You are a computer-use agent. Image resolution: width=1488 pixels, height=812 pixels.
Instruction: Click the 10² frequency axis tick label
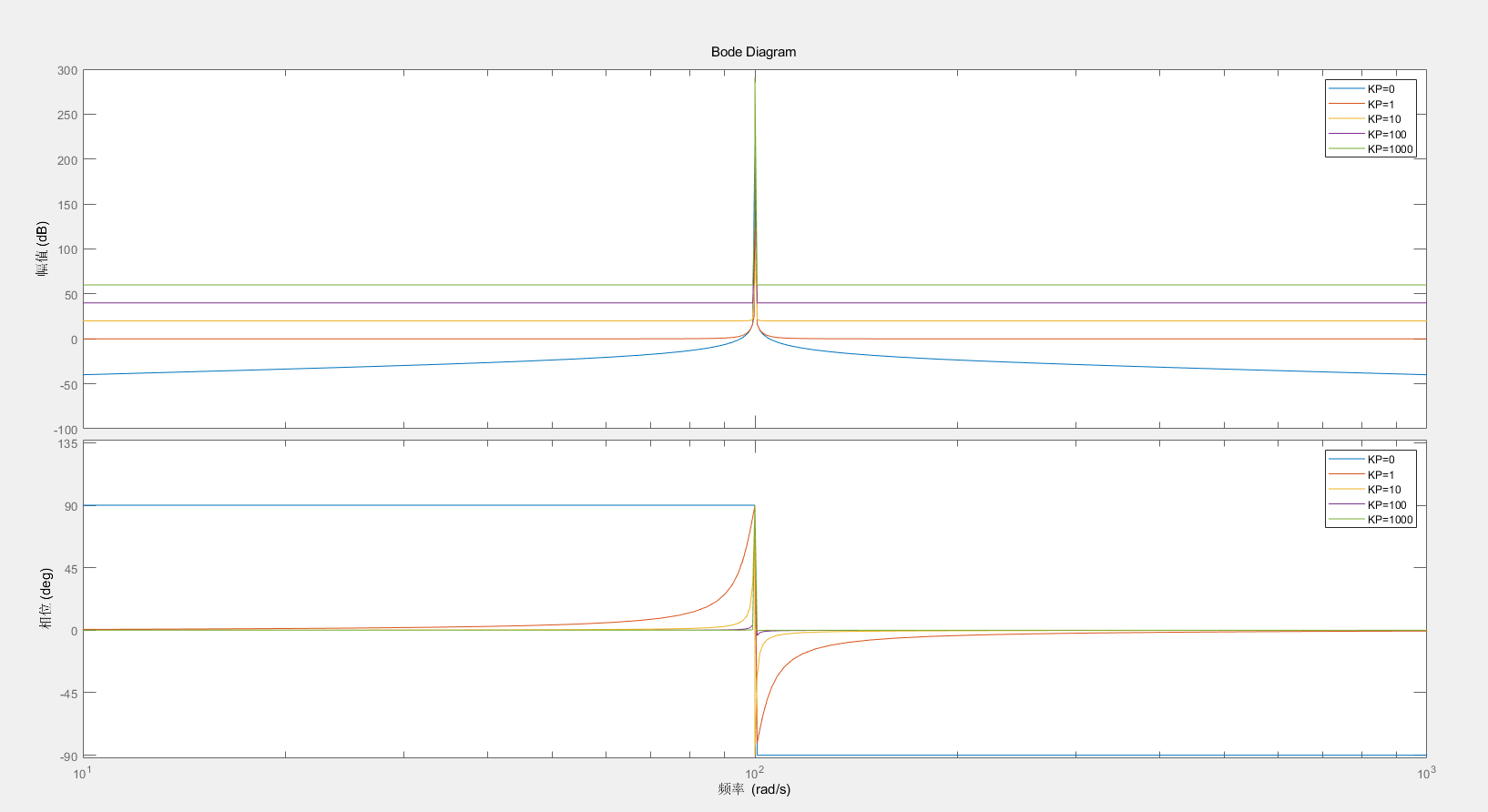coord(754,772)
